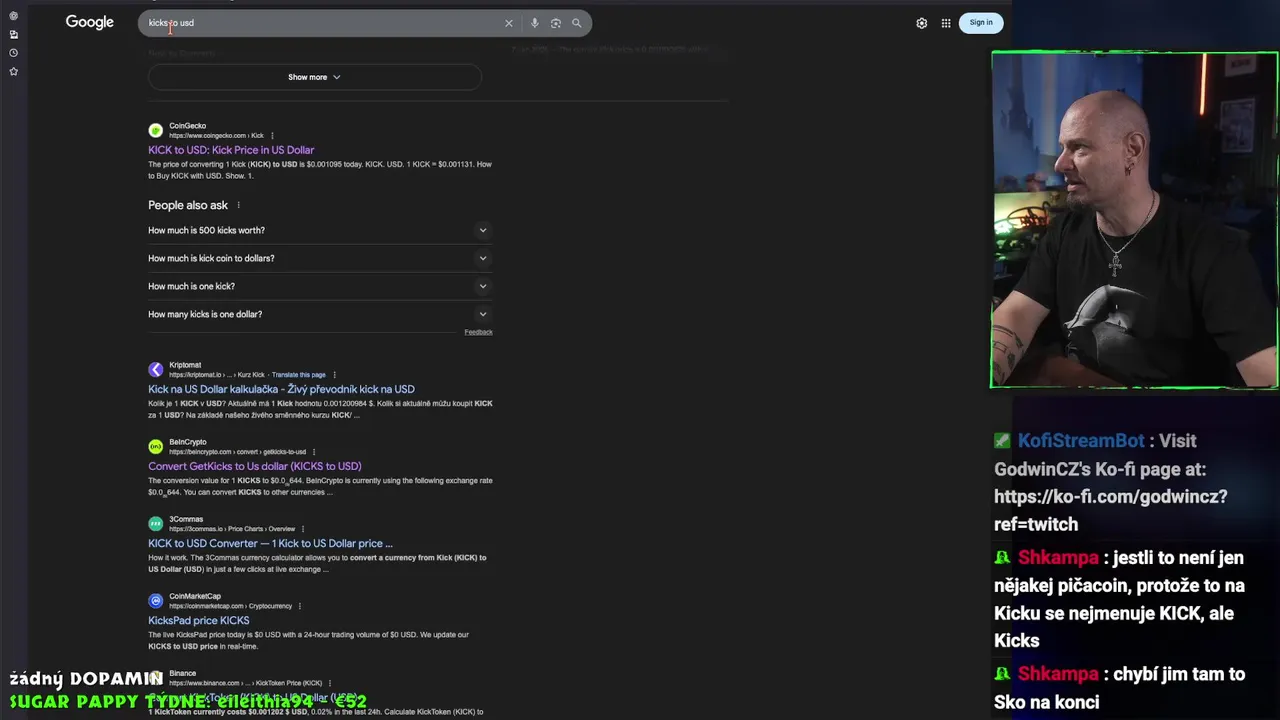Click the second icon in the browser sidebar

13,34
